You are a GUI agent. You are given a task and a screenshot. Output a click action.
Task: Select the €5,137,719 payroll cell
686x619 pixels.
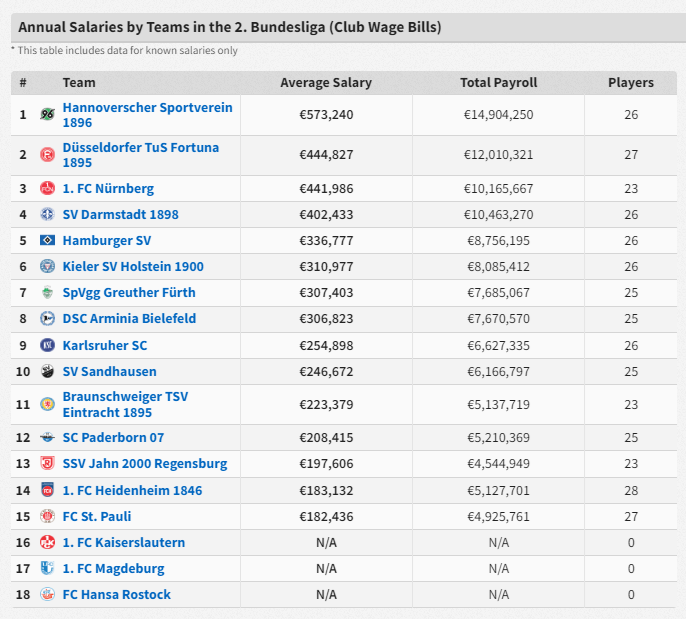(498, 404)
